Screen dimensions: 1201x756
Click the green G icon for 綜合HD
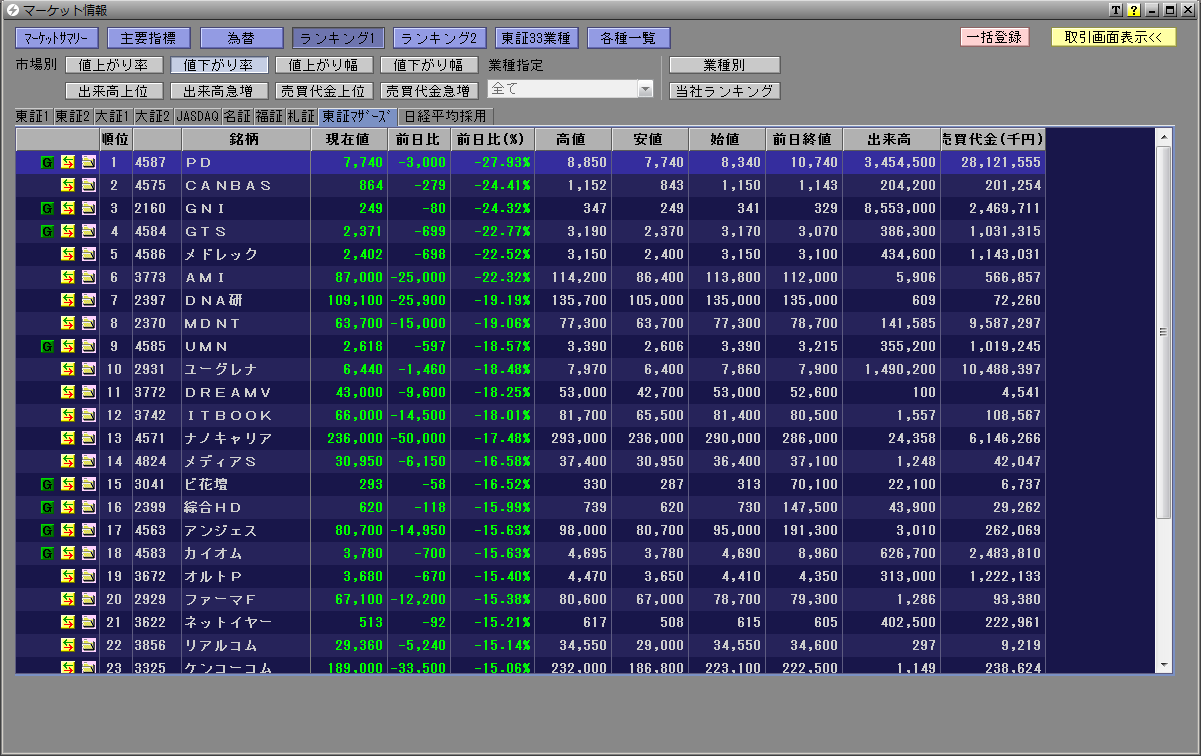coord(47,507)
